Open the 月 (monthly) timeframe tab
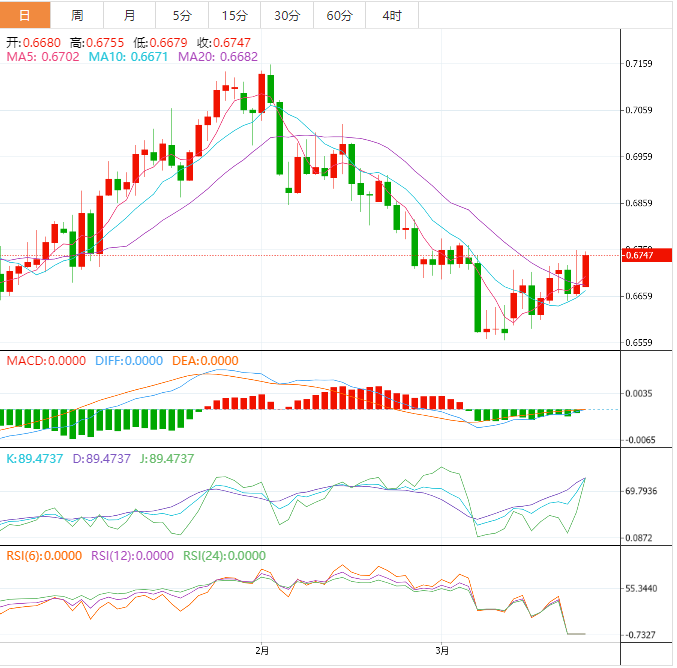Viewport: 677px width, 668px height. click(x=130, y=15)
